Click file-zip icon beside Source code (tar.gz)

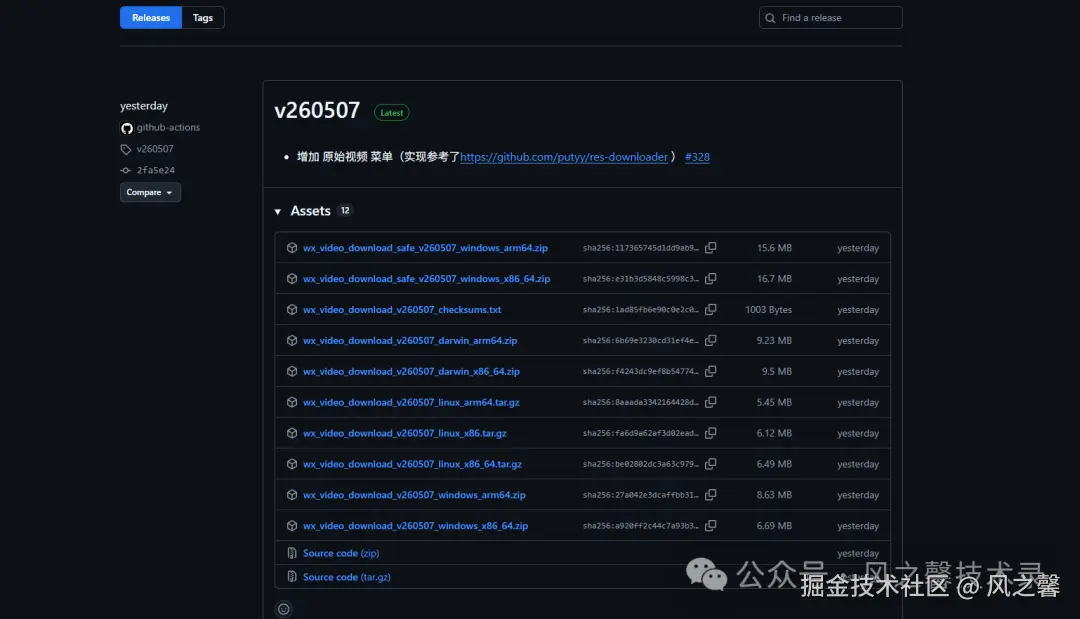[292, 577]
